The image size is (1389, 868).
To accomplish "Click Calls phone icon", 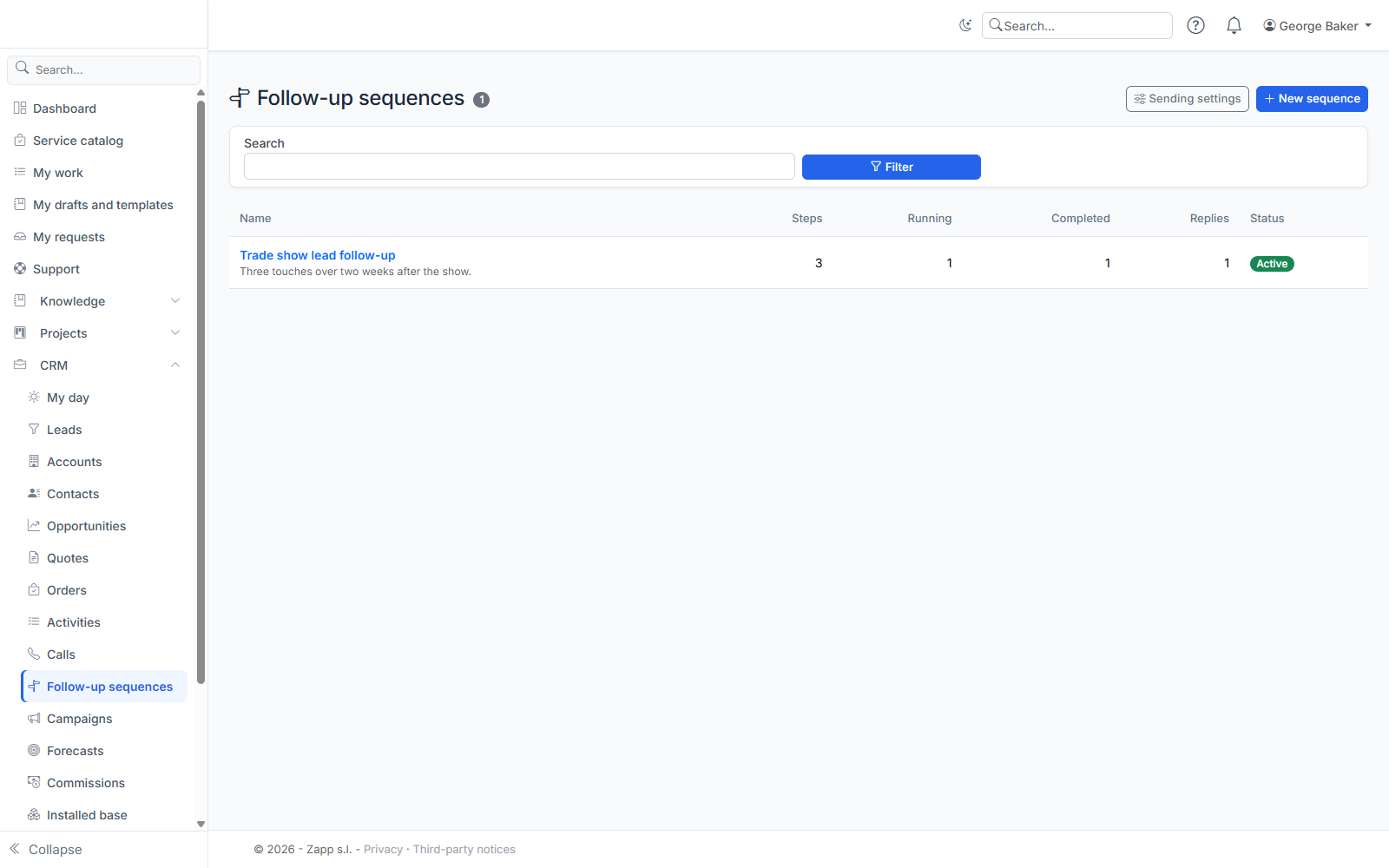I will [34, 654].
